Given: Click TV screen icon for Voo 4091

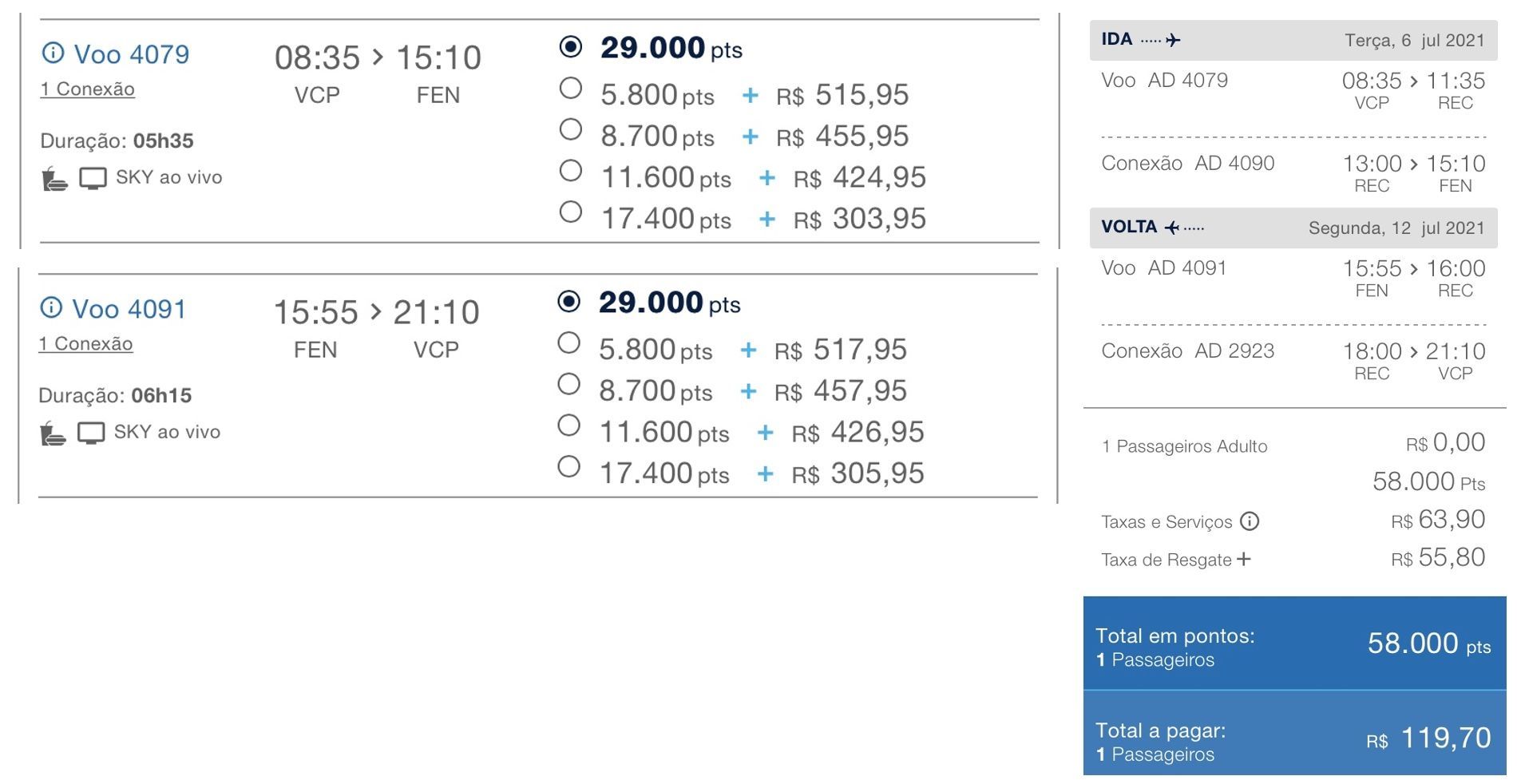Looking at the screenshot, I should pyautogui.click(x=91, y=433).
